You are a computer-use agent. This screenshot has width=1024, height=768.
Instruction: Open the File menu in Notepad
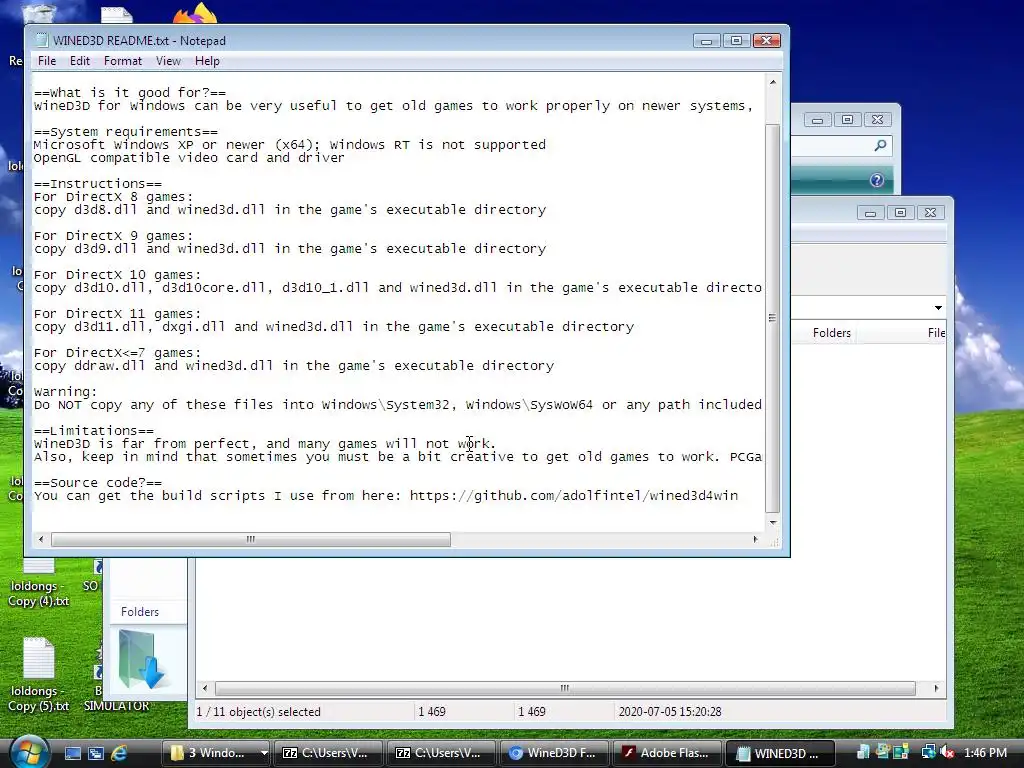[x=47, y=61]
